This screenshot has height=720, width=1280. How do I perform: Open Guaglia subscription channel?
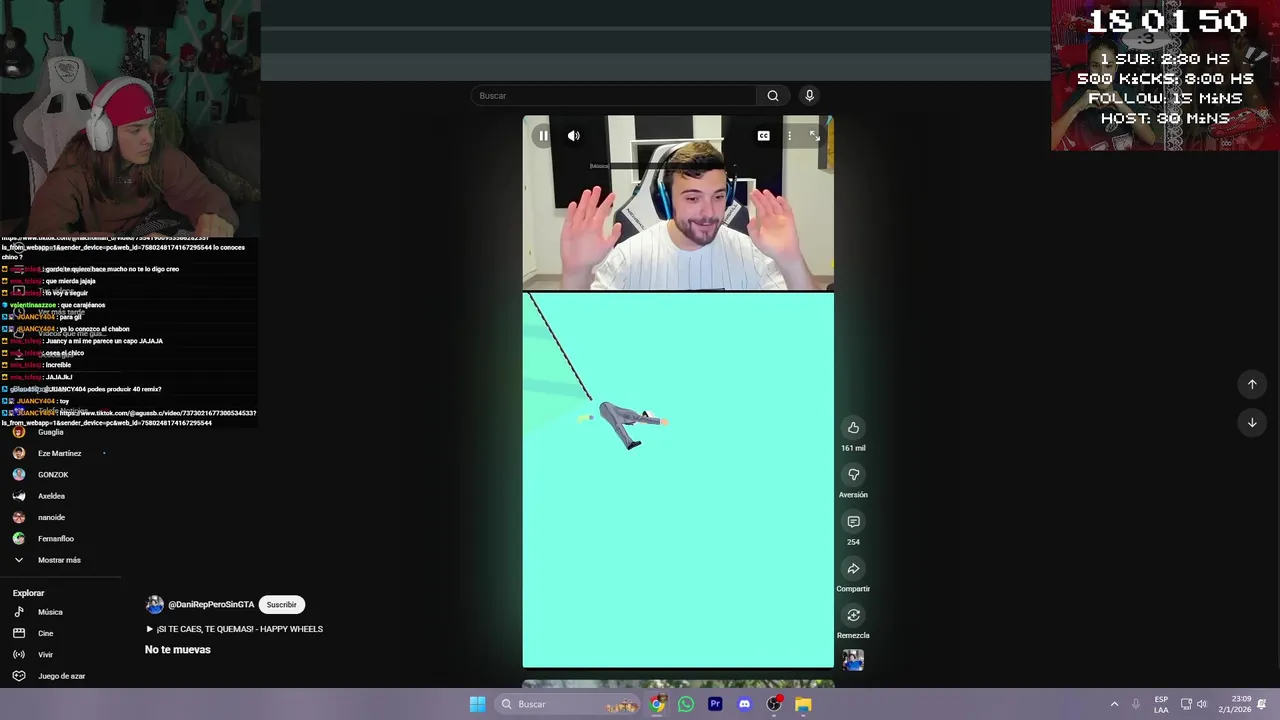click(x=50, y=432)
